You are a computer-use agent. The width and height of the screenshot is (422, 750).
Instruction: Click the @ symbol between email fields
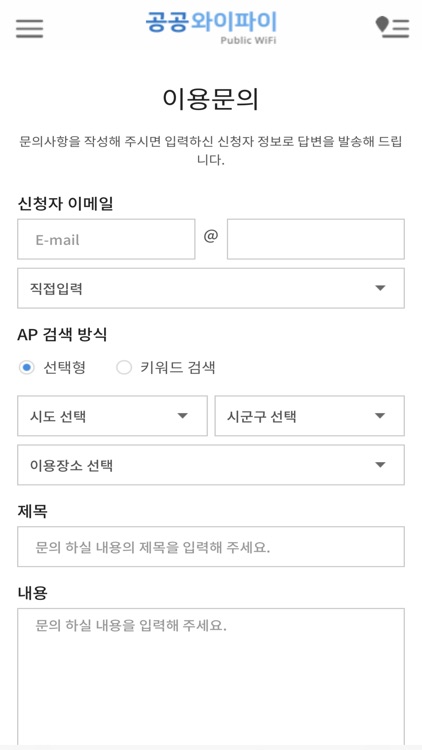pyautogui.click(x=211, y=236)
